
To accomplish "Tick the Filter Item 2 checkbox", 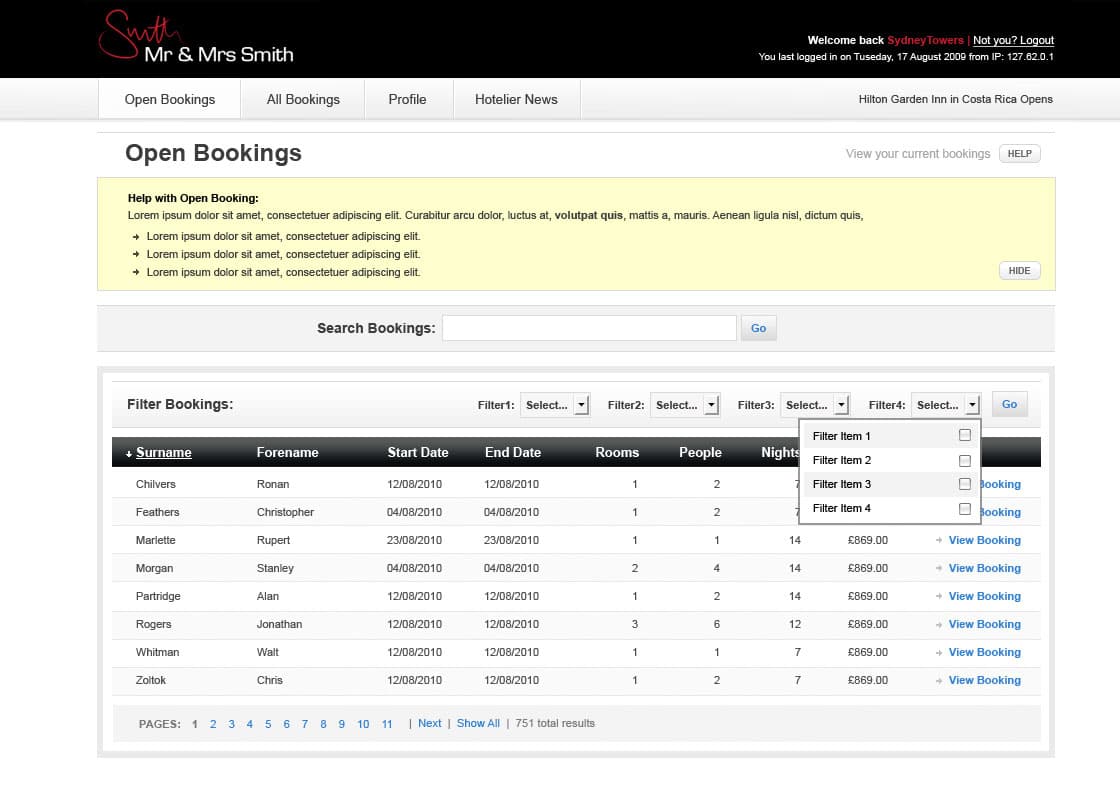I will pyautogui.click(x=964, y=460).
